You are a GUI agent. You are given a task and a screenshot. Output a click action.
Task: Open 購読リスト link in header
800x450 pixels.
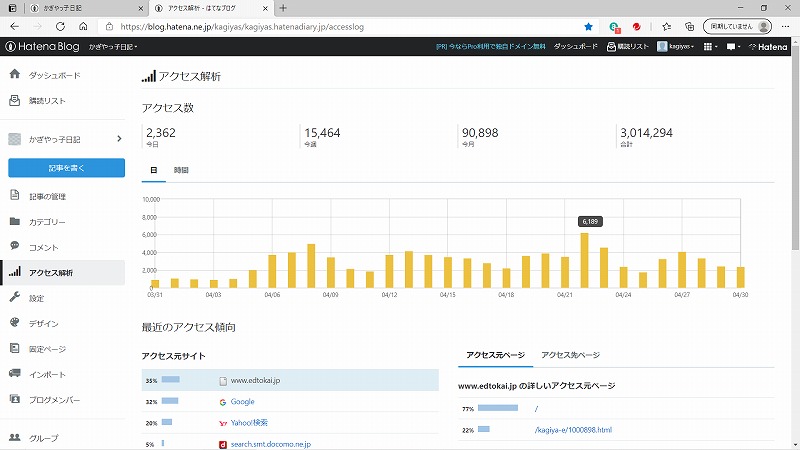(x=628, y=46)
